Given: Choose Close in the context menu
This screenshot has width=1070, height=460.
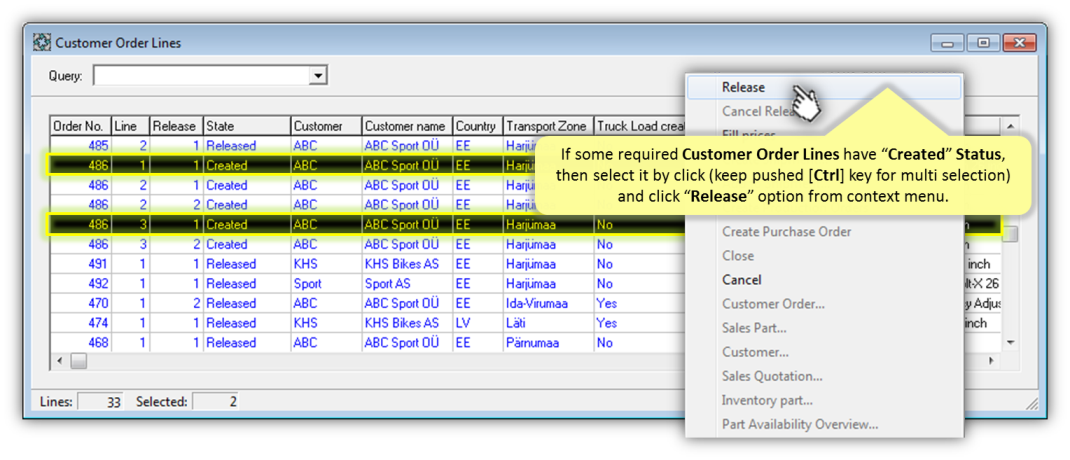Looking at the screenshot, I should pos(738,255).
